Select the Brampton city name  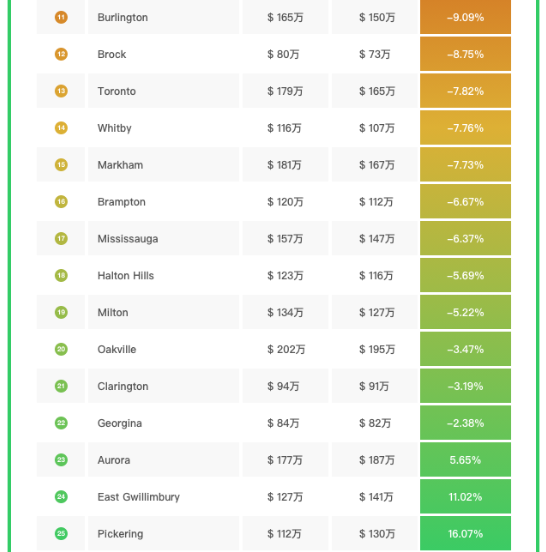pos(121,202)
